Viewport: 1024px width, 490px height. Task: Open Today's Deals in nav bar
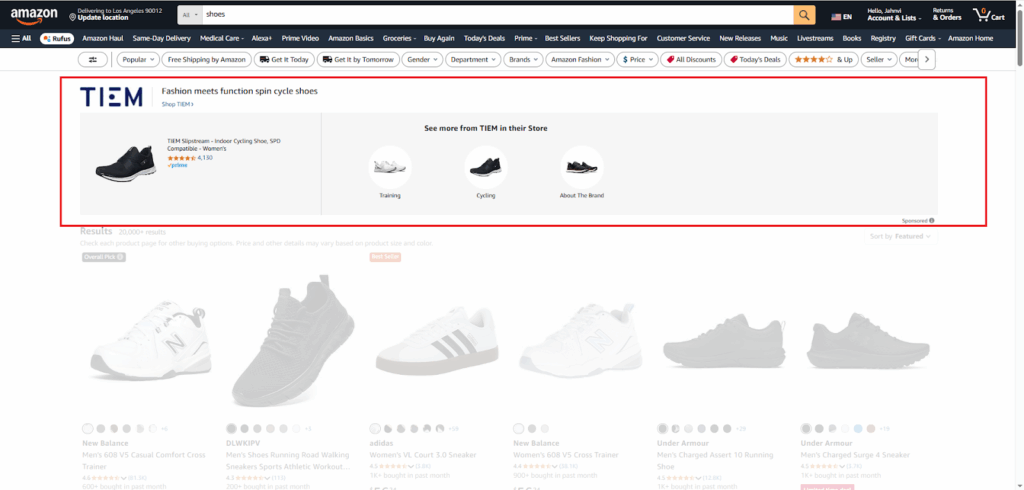pyautogui.click(x=484, y=39)
